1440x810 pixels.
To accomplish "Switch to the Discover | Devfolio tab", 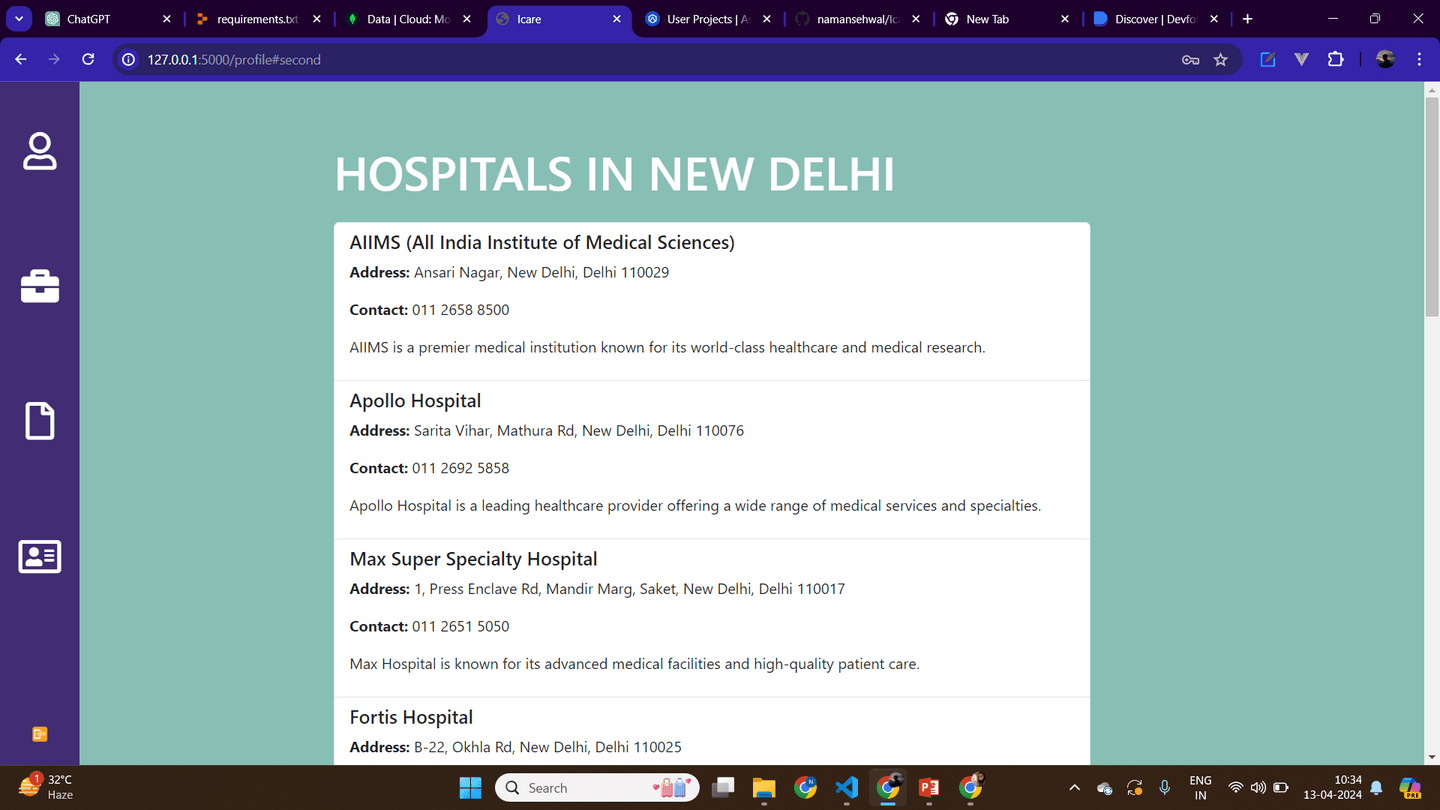I will tap(1157, 19).
